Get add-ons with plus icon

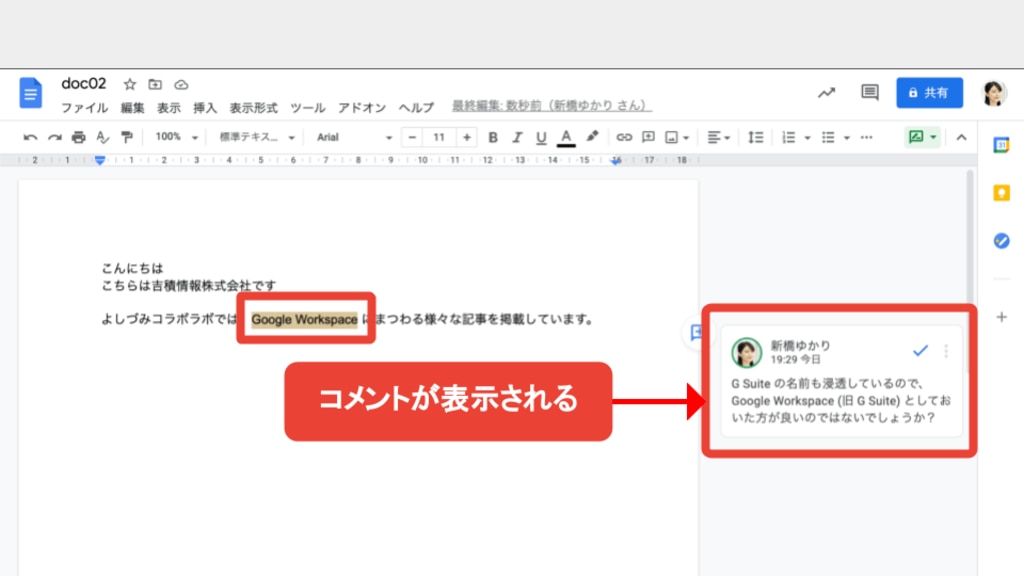click(1001, 317)
